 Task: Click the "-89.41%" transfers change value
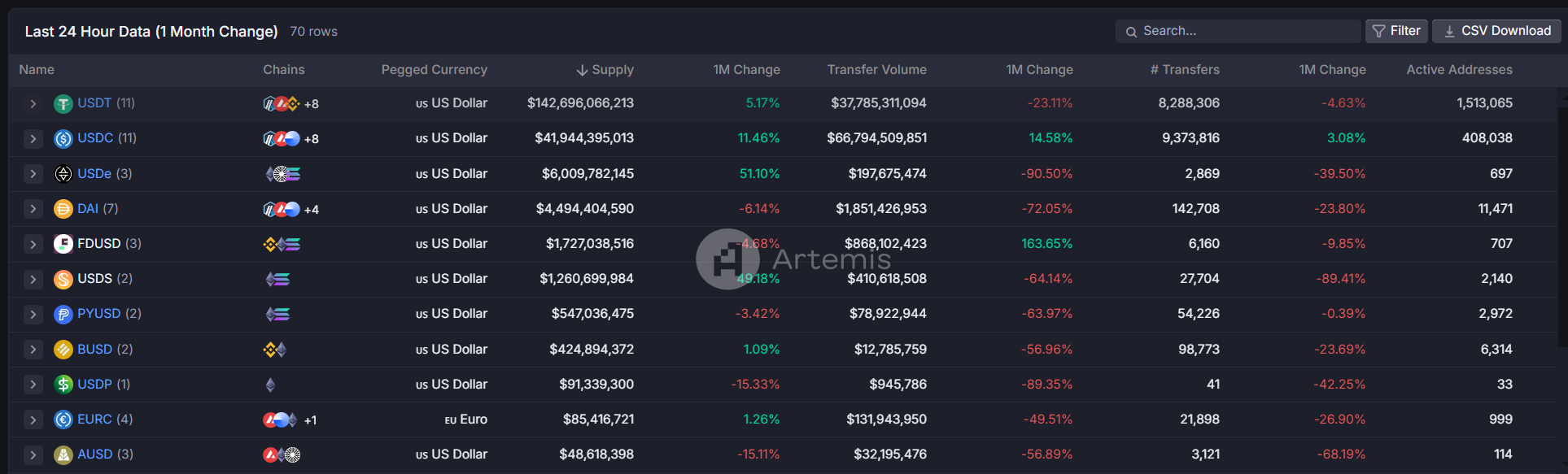click(1341, 279)
